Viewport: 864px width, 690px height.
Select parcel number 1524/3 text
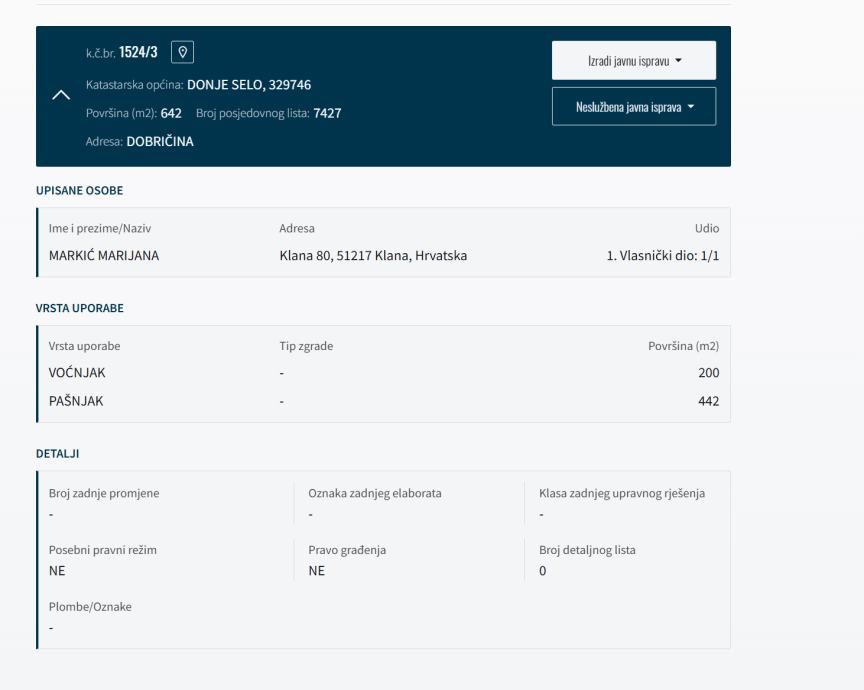pyautogui.click(x=138, y=52)
